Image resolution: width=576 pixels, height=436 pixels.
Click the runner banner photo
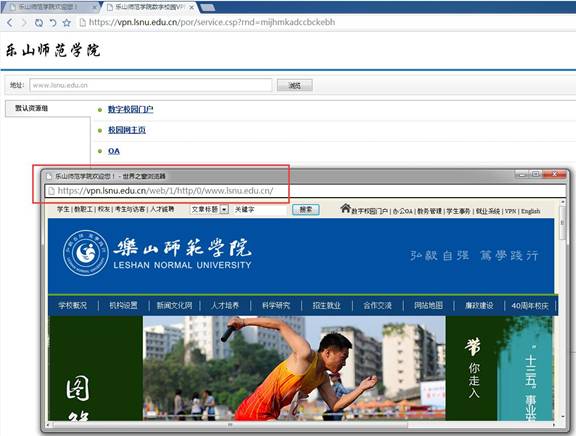(294, 368)
